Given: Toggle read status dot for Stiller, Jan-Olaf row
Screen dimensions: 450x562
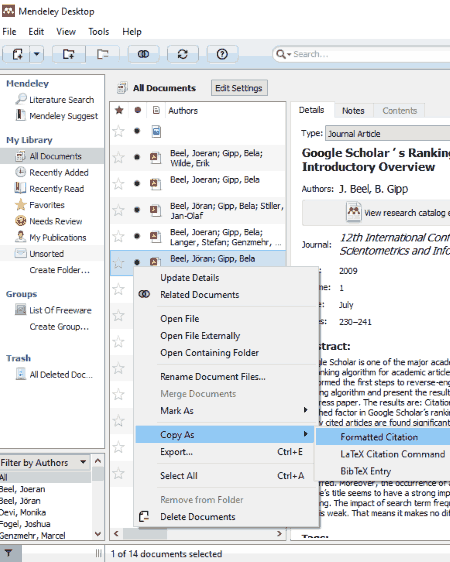Looking at the screenshot, I should [137, 210].
